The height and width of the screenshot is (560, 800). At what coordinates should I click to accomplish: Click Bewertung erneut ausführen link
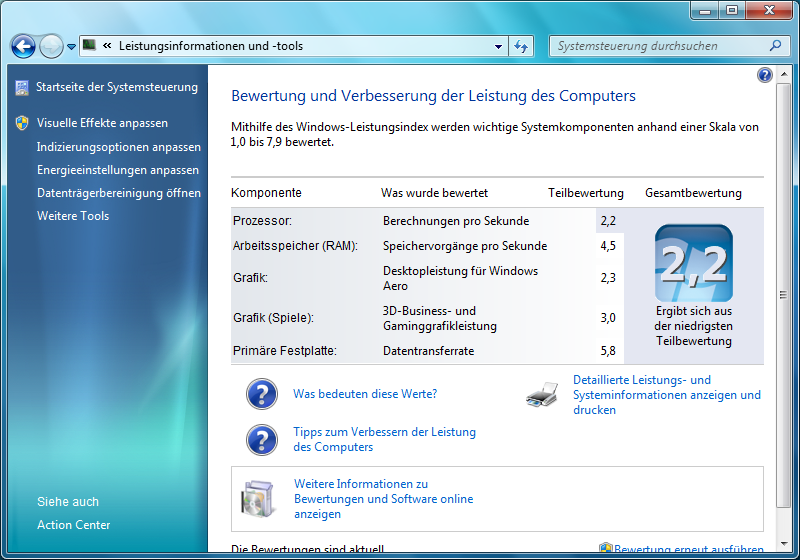coord(688,549)
